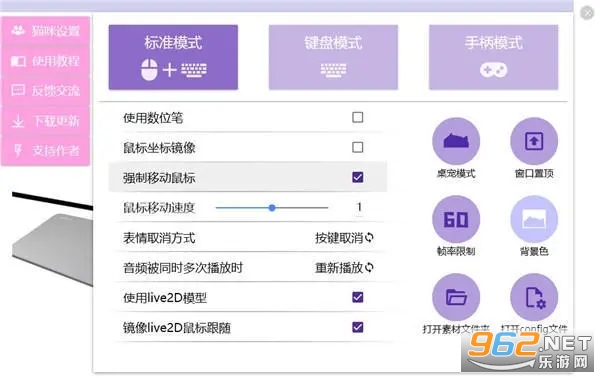Switch to 键盘模式 keyboard mode
600x378 pixels.
tap(333, 57)
